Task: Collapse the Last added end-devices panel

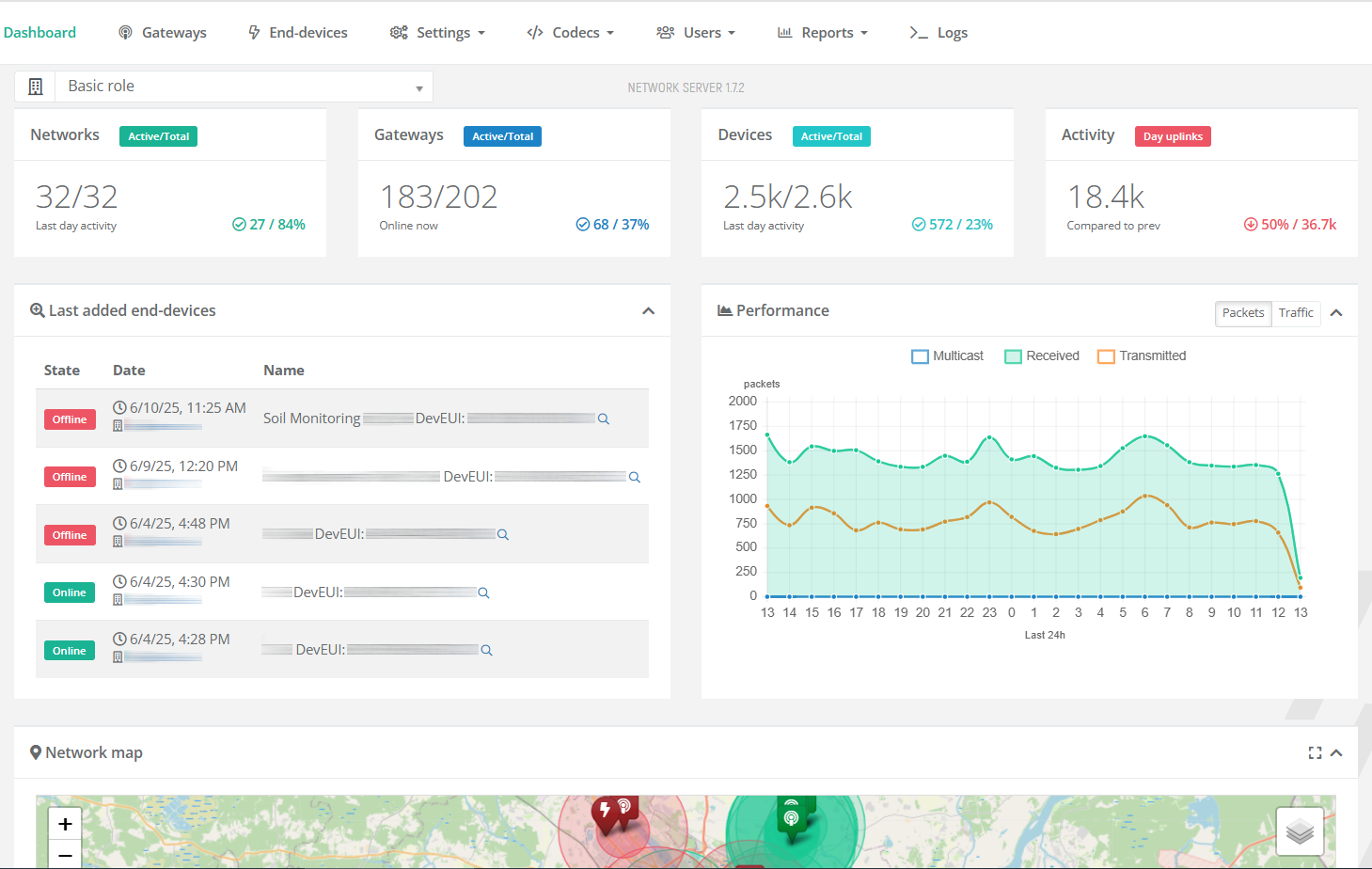Action: click(648, 310)
